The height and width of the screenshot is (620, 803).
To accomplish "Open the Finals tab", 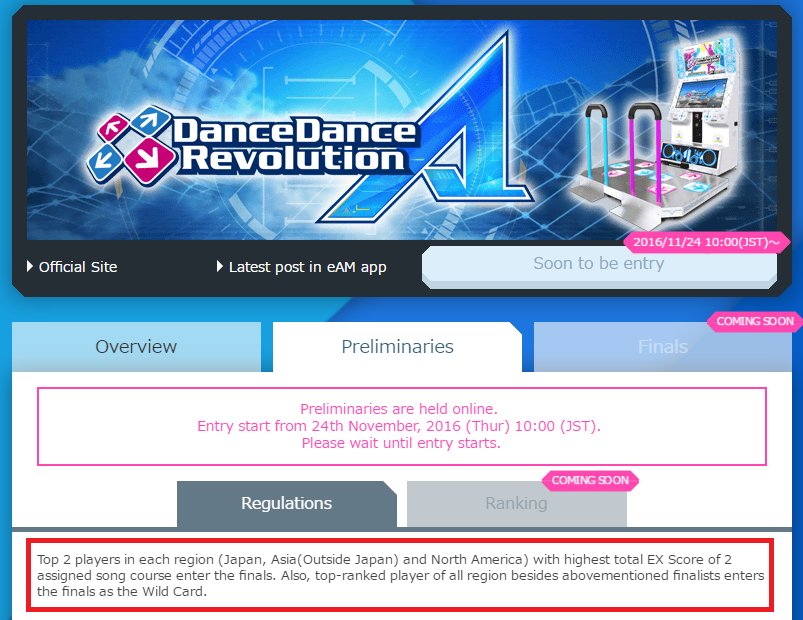I will pos(663,347).
